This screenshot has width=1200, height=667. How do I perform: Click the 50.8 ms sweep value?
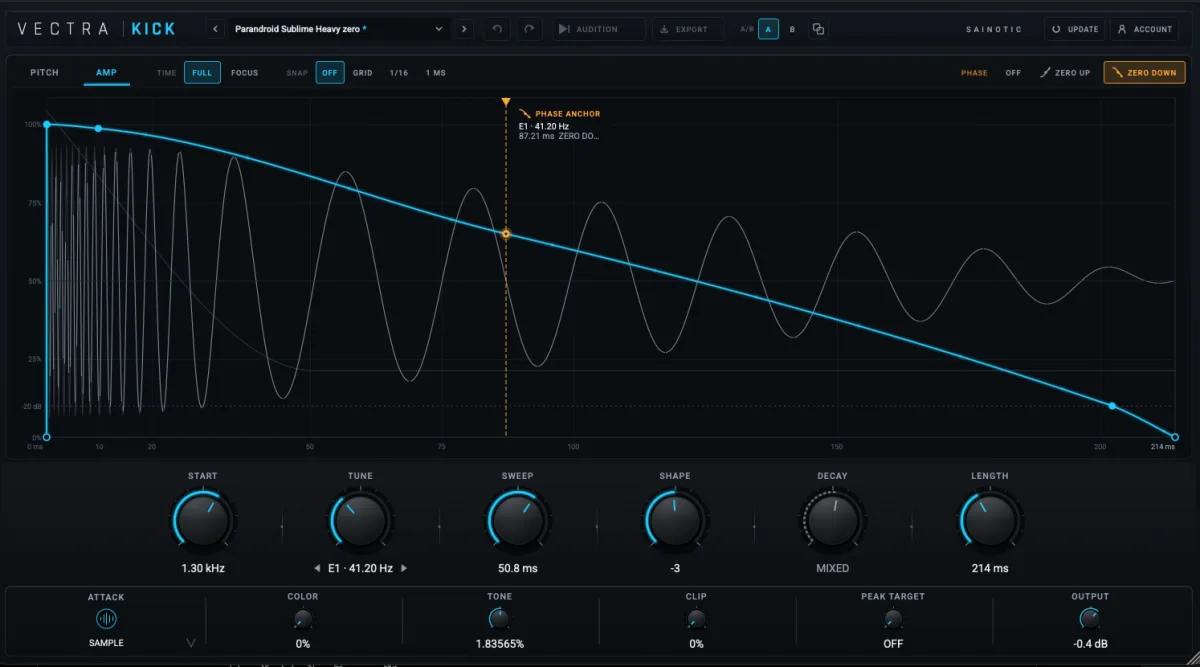pyautogui.click(x=517, y=568)
